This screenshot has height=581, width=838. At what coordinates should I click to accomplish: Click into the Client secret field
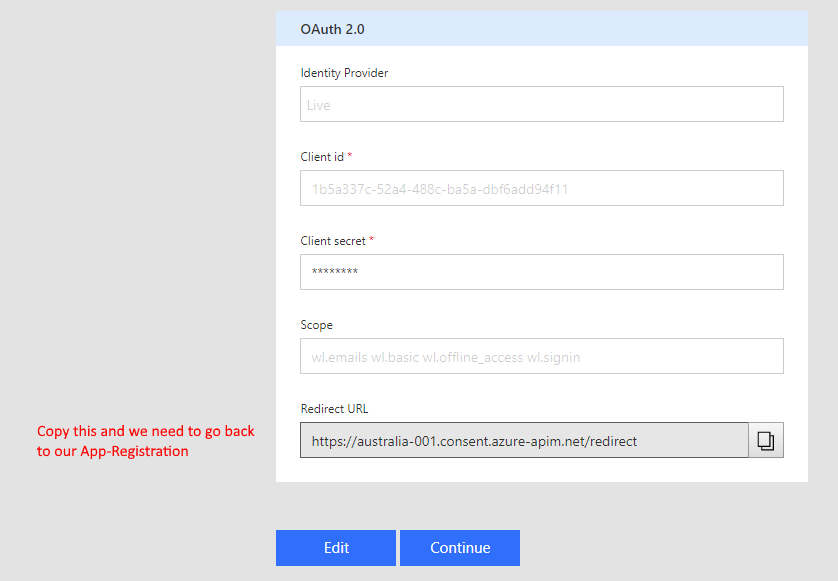tap(541, 272)
